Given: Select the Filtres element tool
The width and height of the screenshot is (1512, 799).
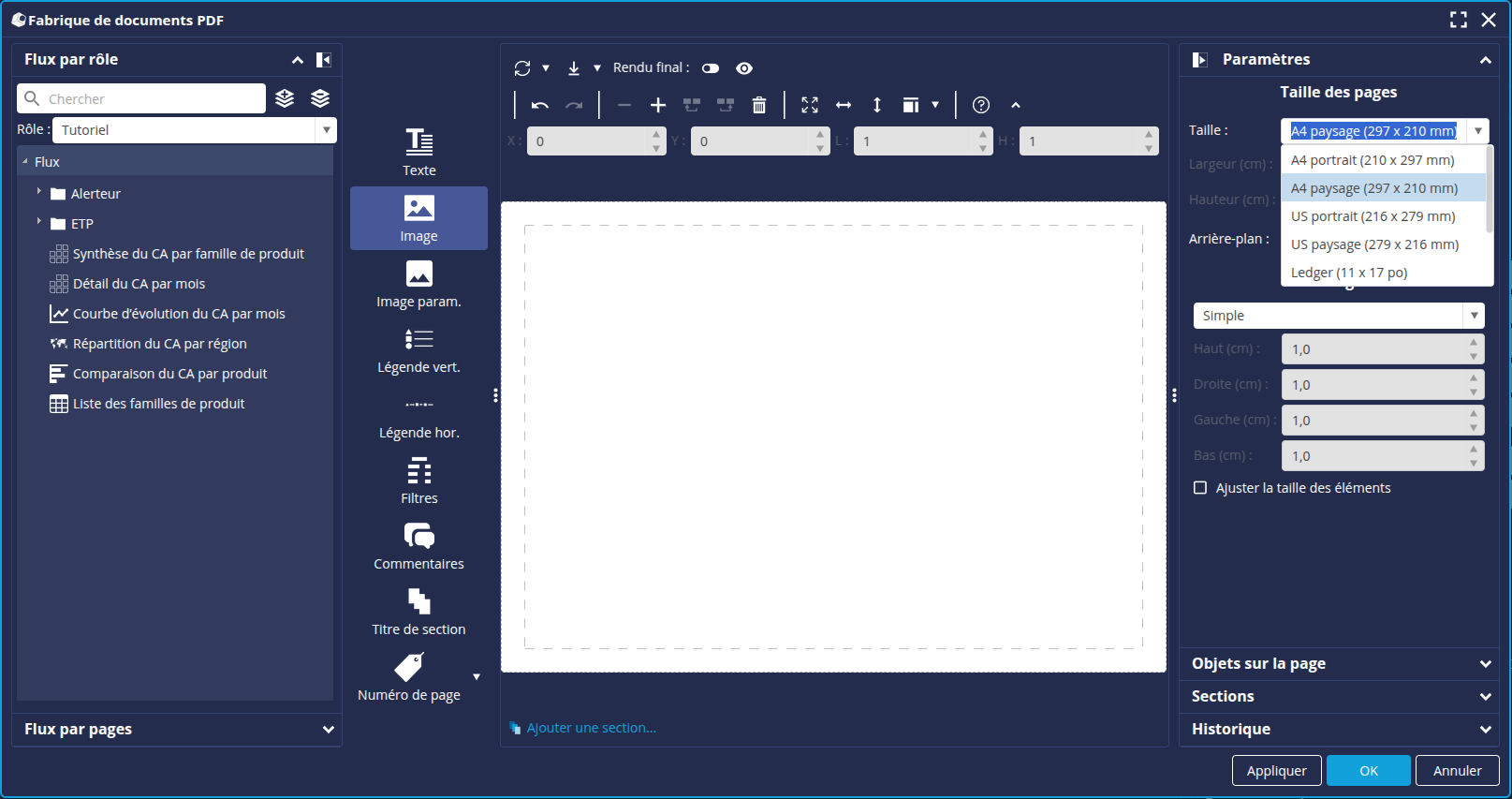Looking at the screenshot, I should [418, 480].
